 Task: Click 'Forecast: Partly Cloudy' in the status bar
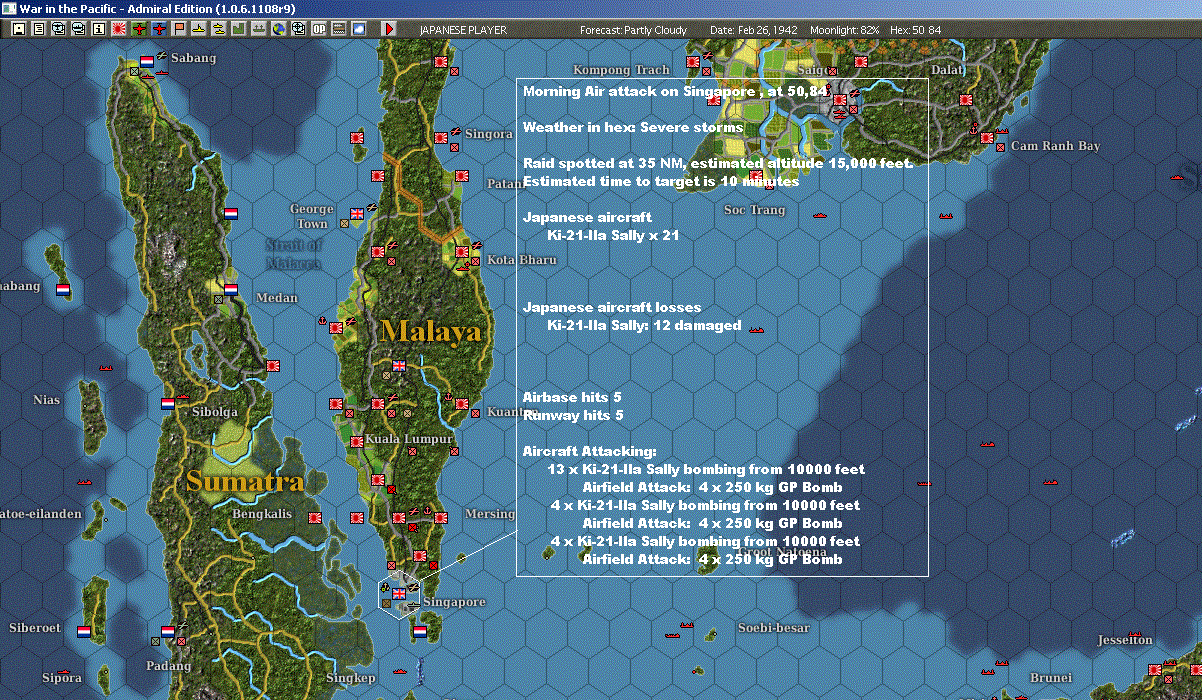[634, 30]
